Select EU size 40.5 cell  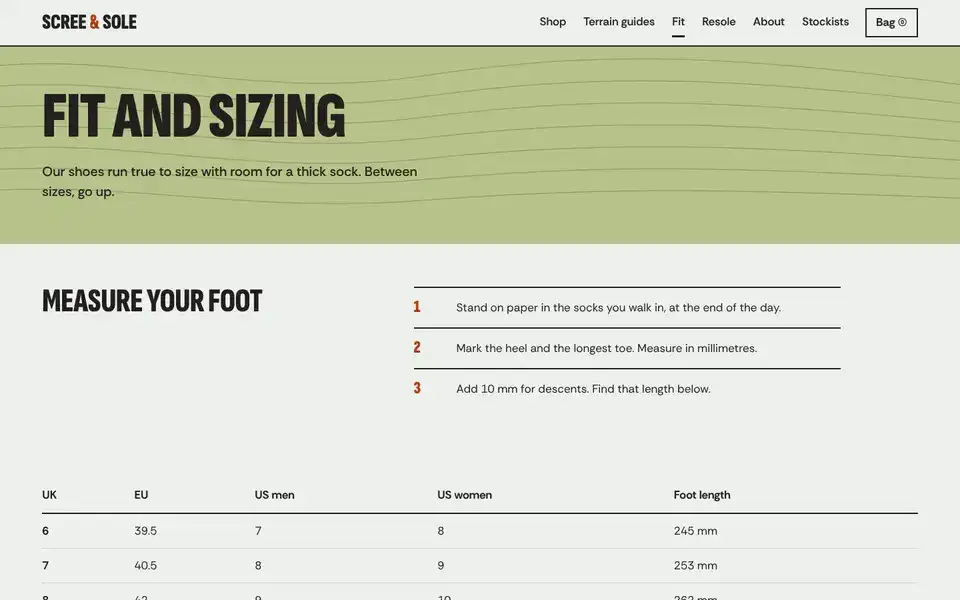pos(145,566)
